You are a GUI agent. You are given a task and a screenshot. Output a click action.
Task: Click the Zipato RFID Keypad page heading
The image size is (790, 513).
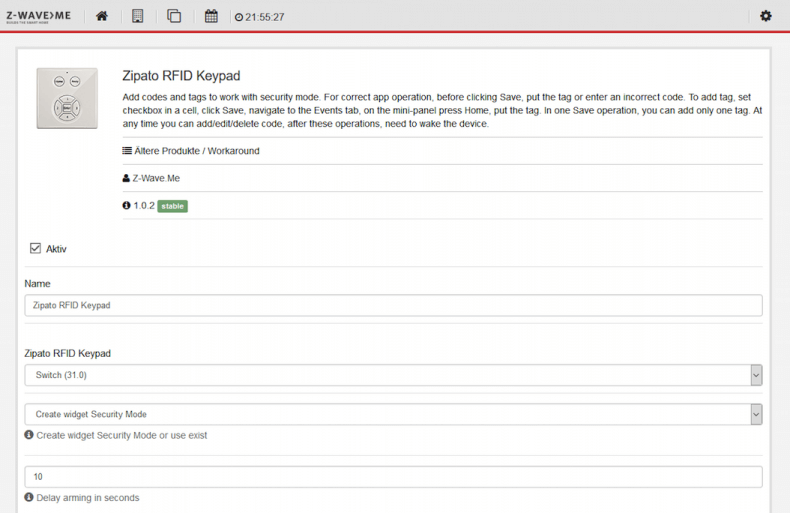(181, 76)
